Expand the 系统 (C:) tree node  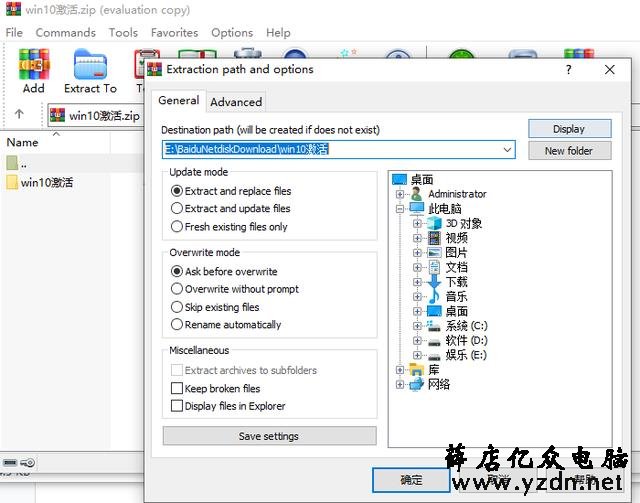tap(417, 326)
